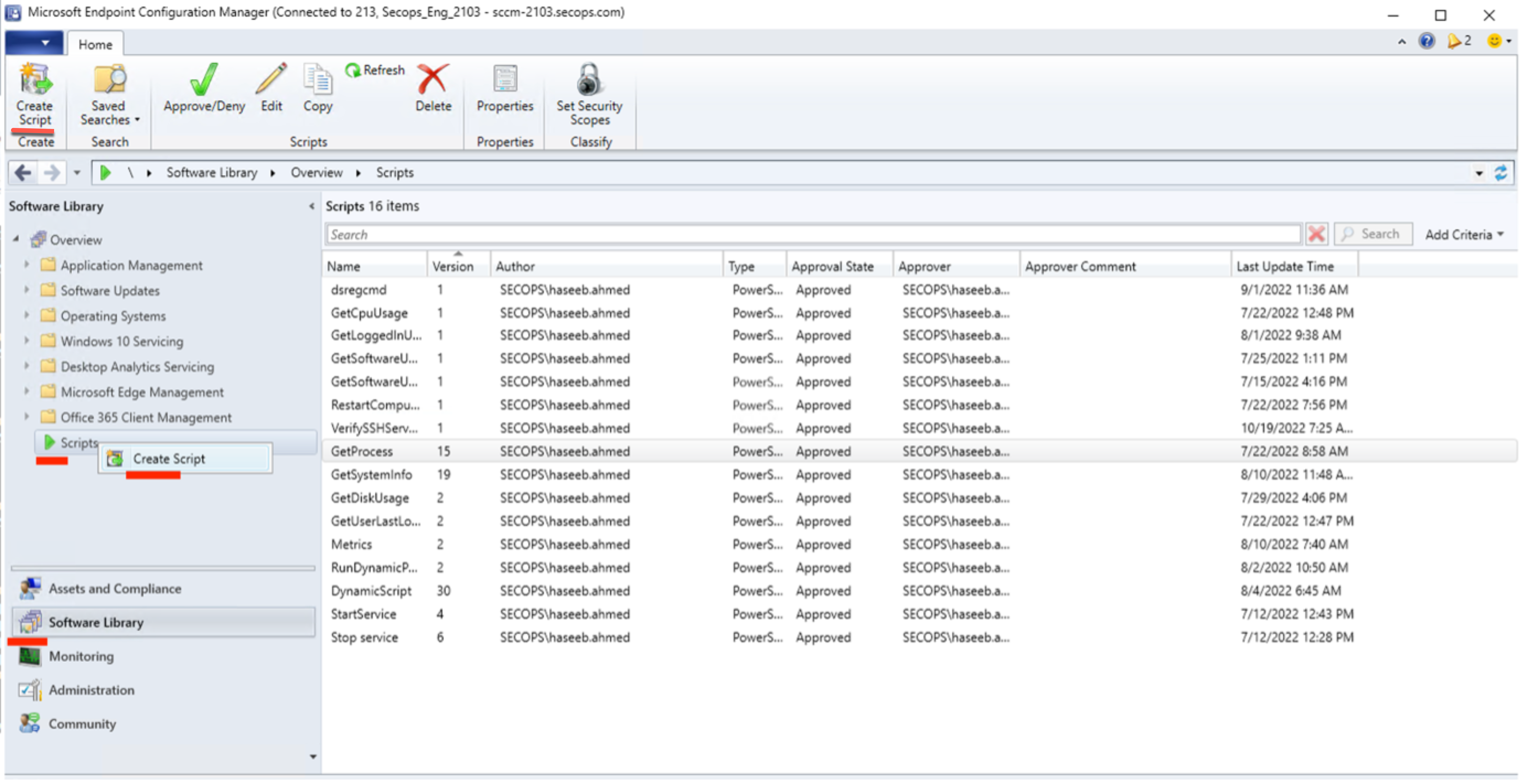Expand the Software Library breadcrumb arrow
Image resolution: width=1527 pixels, height=784 pixels.
(273, 173)
